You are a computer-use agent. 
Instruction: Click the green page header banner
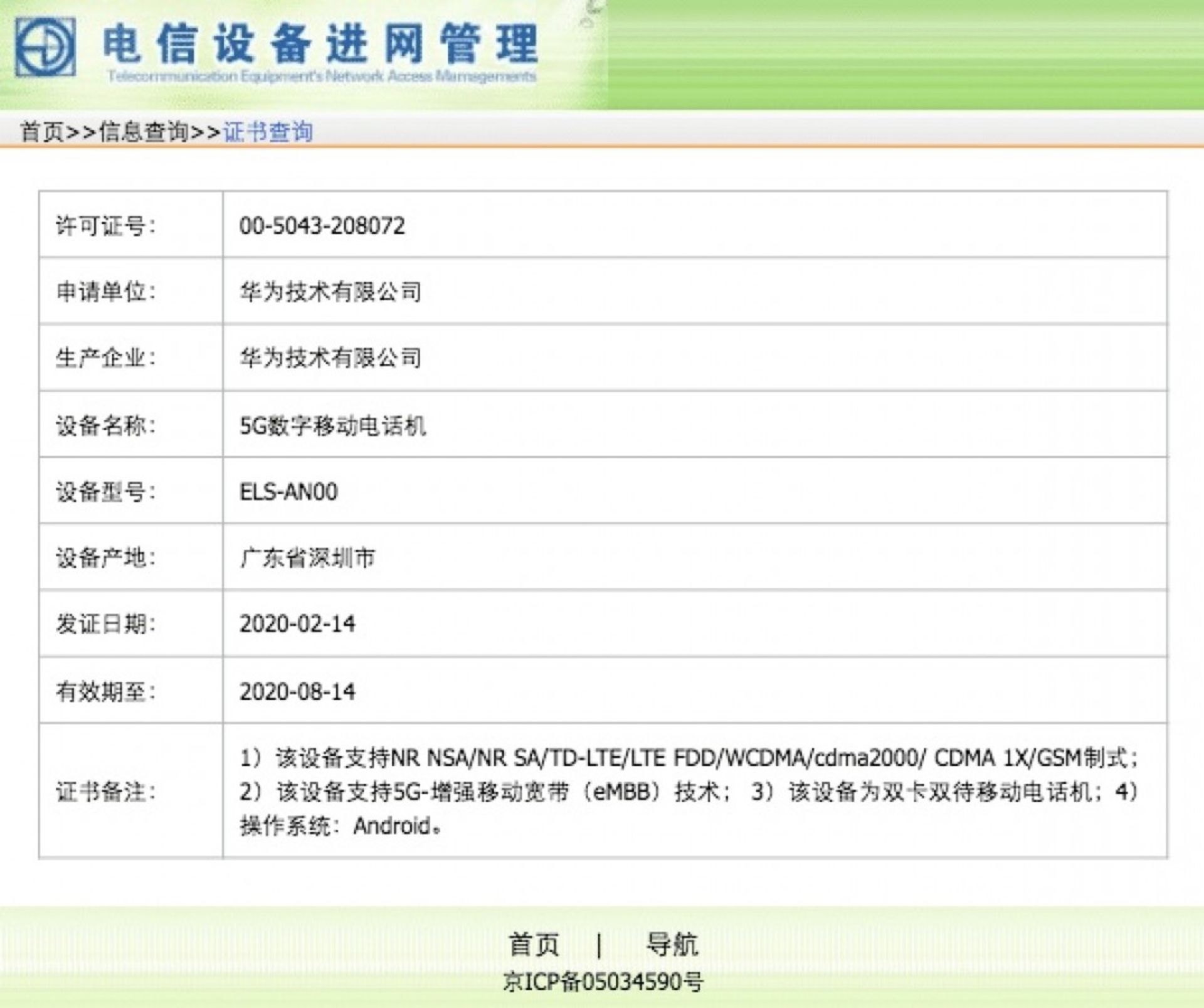[x=878, y=50]
